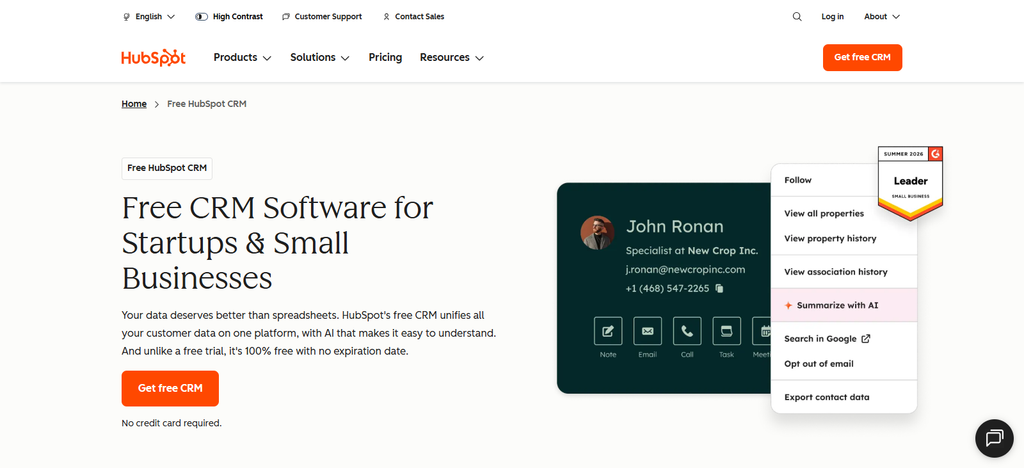
Task: Expand the About menu
Action: [x=882, y=17]
